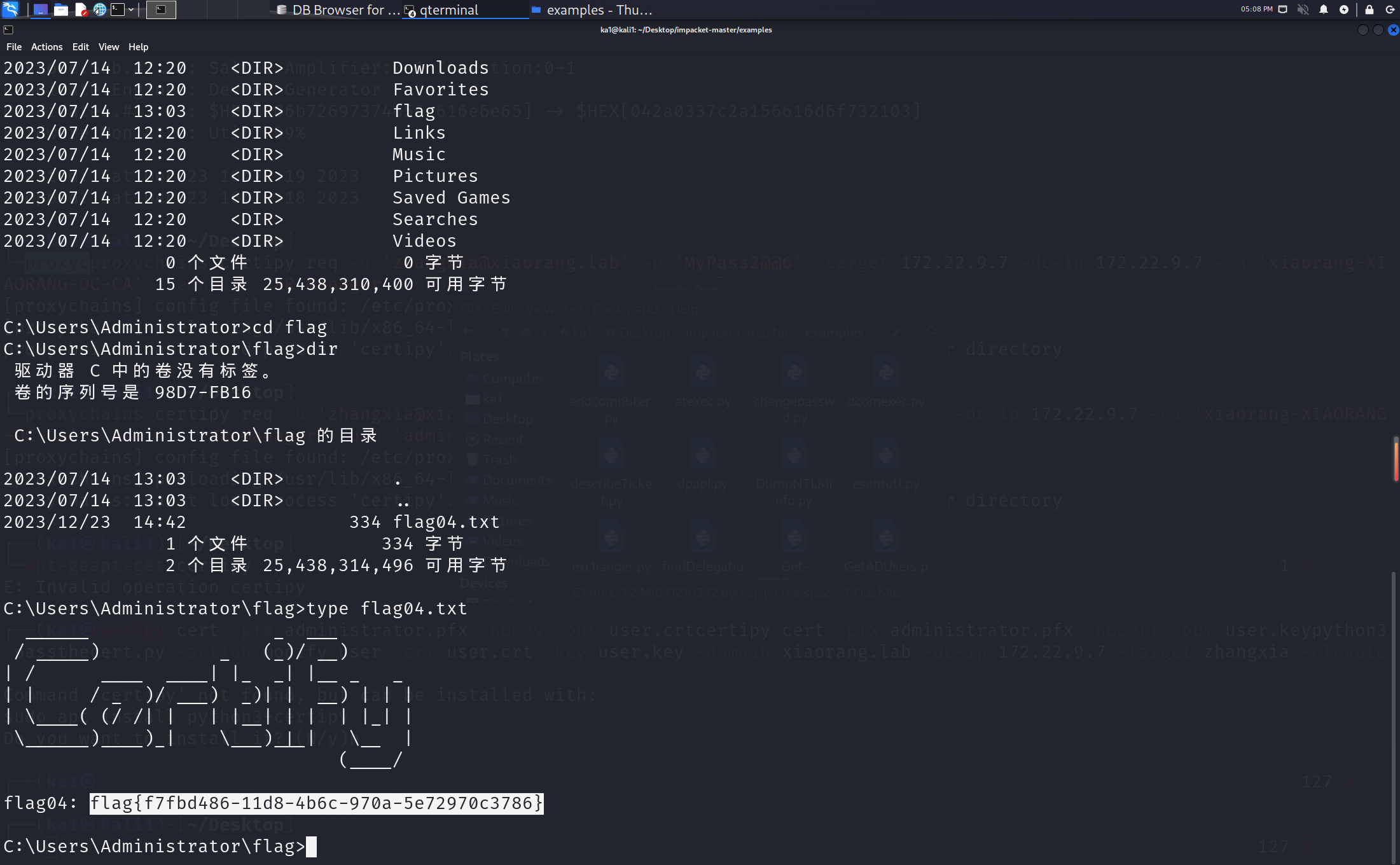This screenshot has width=1400, height=865.
Task: Click the 'Downloads' directory row
Action: click(x=246, y=68)
